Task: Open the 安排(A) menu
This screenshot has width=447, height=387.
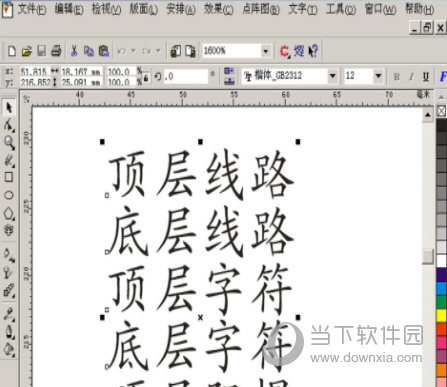Action: pos(181,9)
